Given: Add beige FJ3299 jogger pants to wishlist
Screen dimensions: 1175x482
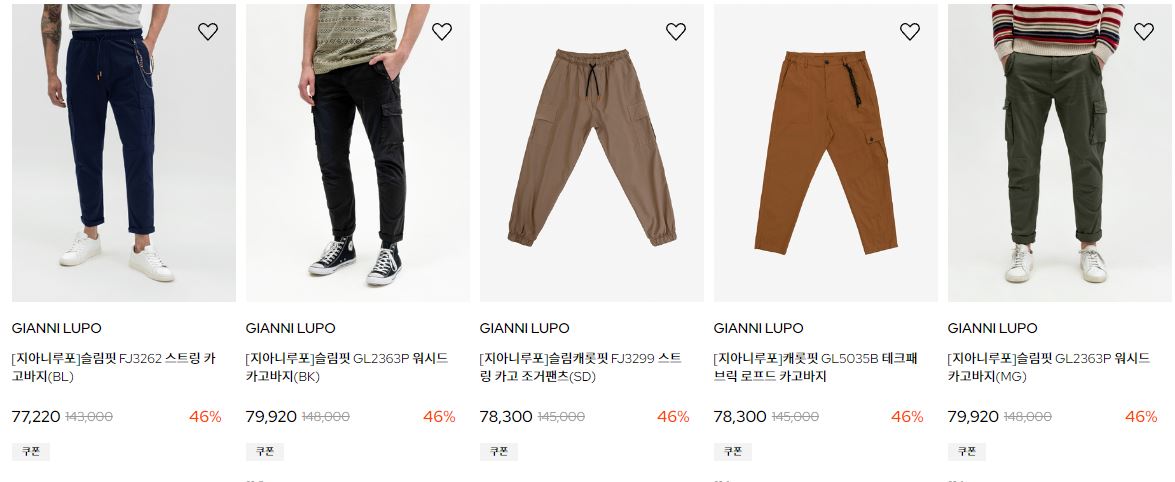Looking at the screenshot, I should coord(675,31).
